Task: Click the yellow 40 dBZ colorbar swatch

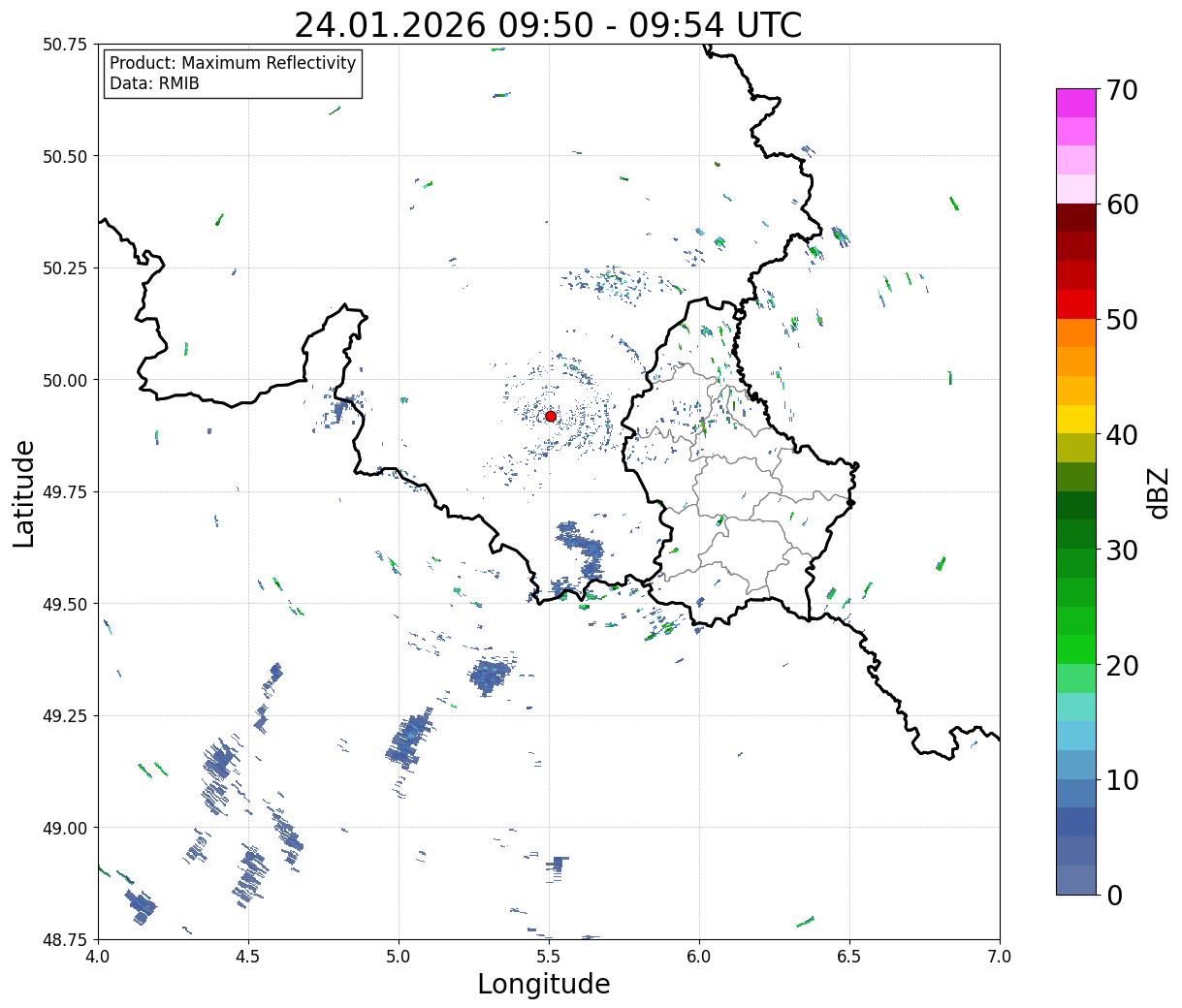Action: point(1076,419)
